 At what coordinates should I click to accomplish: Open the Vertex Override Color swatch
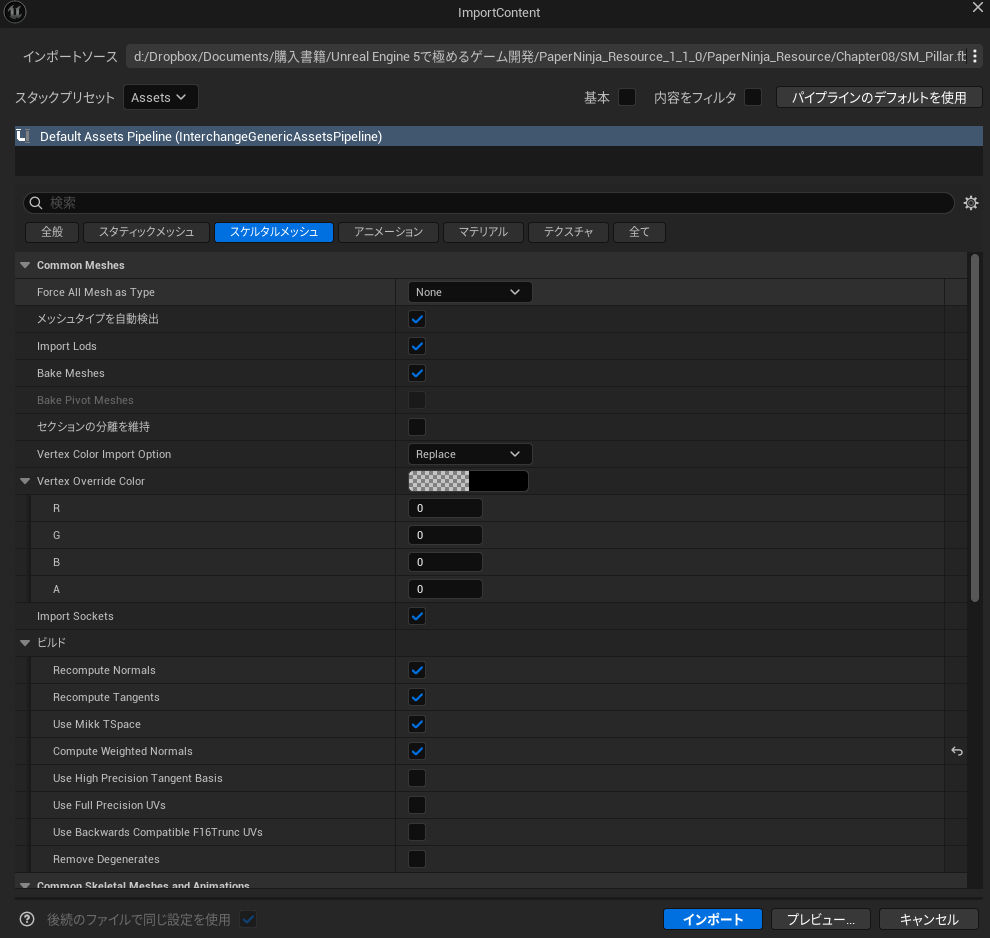(x=468, y=481)
